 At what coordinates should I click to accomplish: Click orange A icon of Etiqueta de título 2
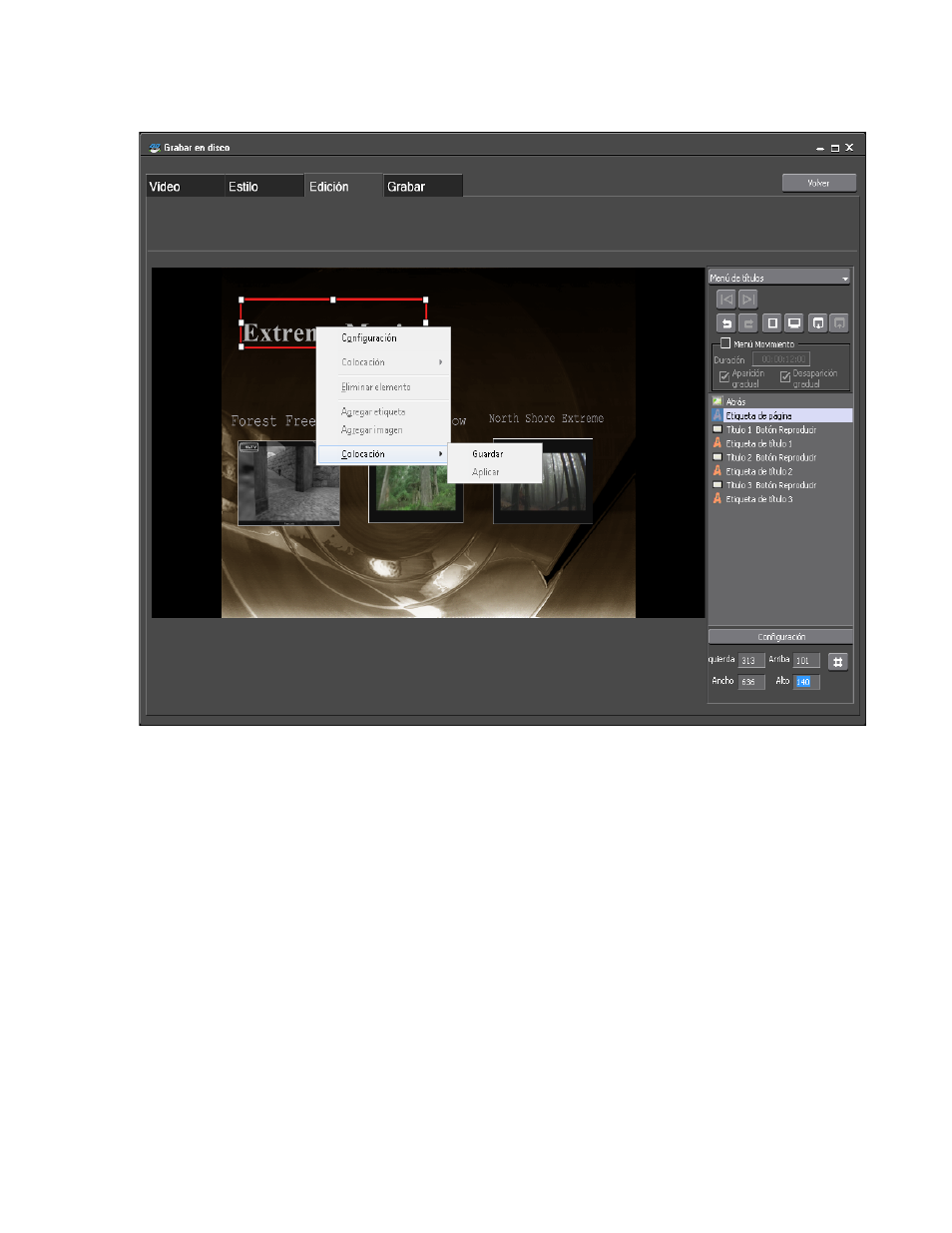click(x=716, y=471)
